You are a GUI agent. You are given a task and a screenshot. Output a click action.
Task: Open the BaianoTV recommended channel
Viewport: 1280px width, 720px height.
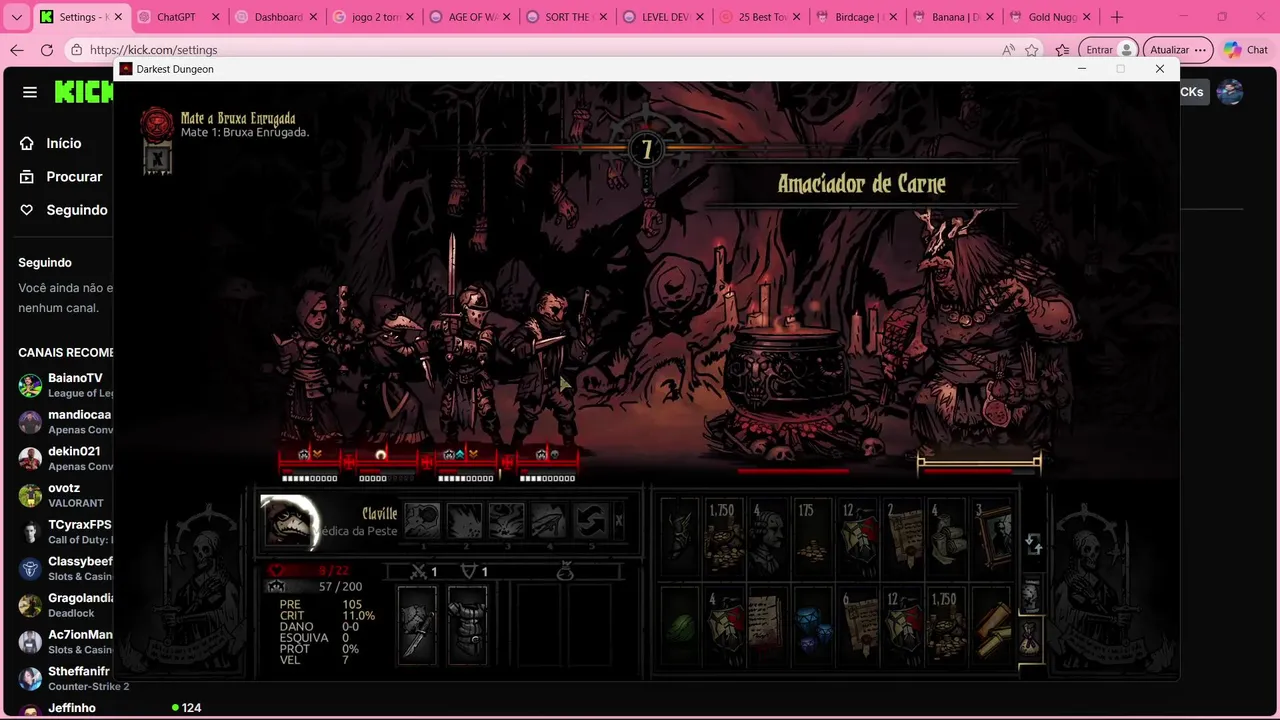[66, 385]
